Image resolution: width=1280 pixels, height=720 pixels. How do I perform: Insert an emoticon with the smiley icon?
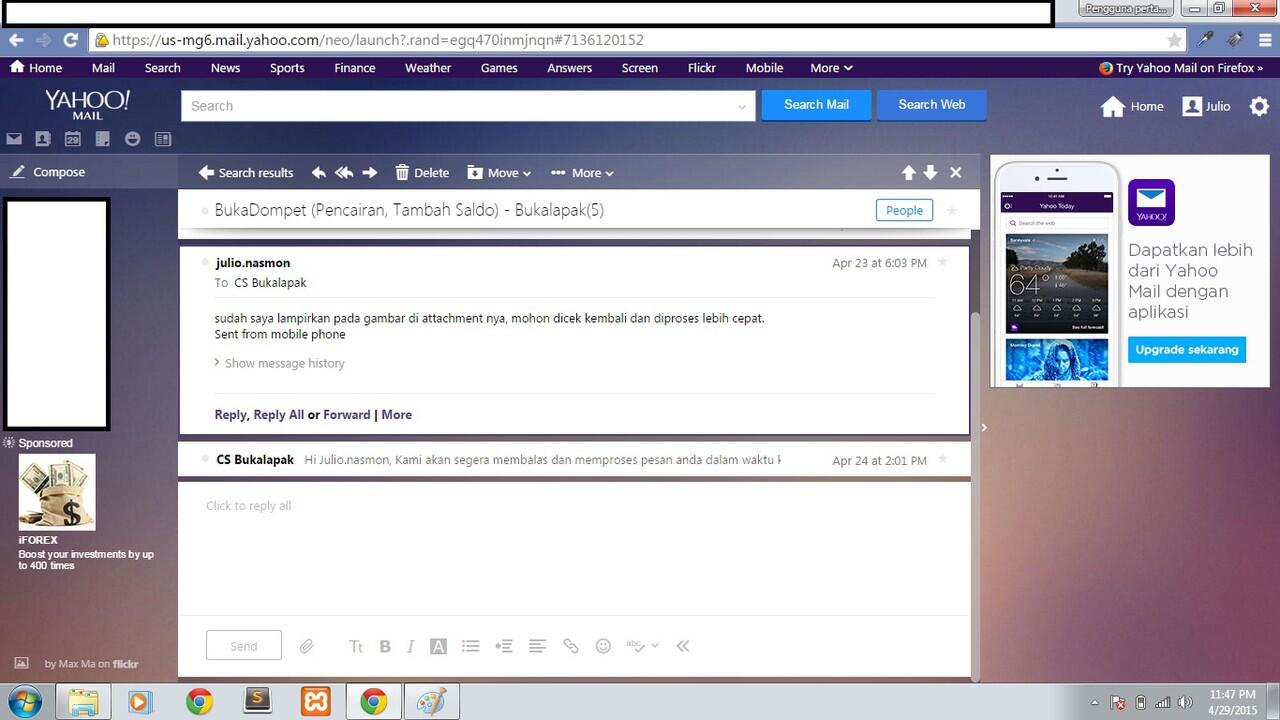tap(603, 646)
